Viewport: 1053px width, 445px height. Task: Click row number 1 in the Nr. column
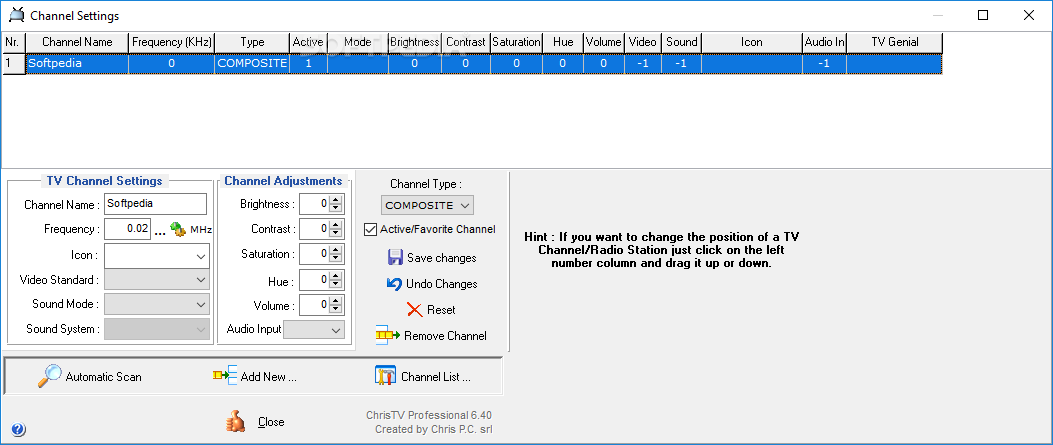click(13, 63)
